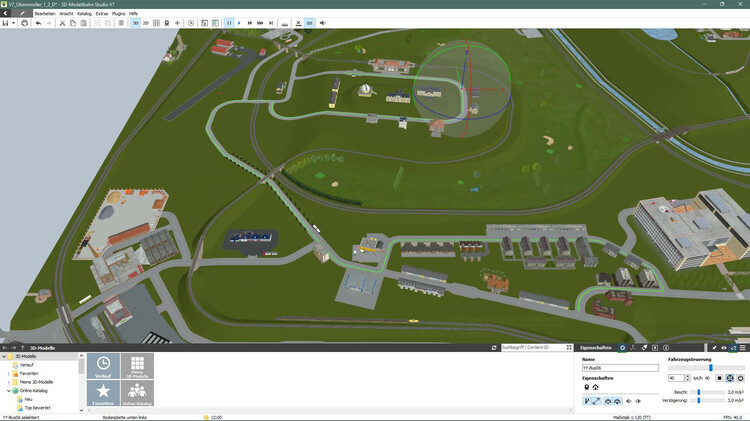Open the clock time settings icon
Screen dimensions: 750x421
pos(191,22)
